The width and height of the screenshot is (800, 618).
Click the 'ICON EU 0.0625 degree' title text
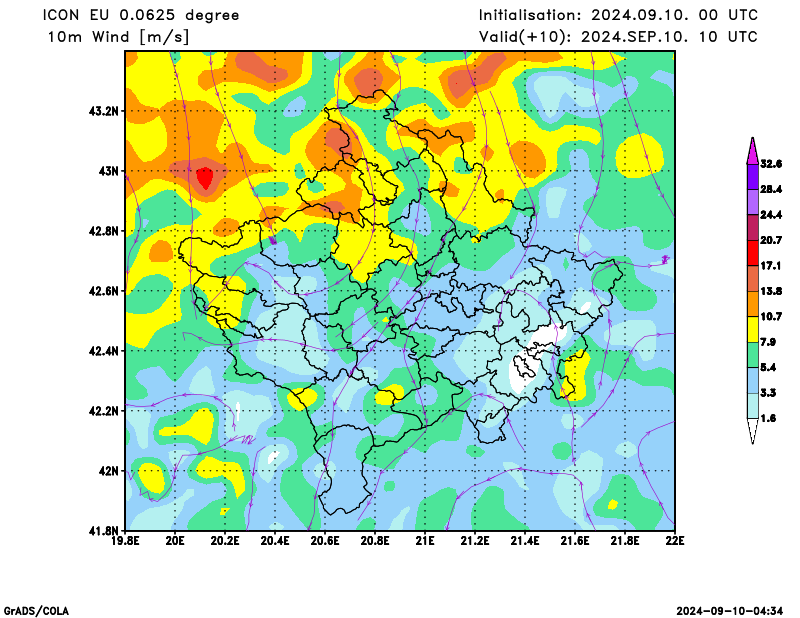coord(141,15)
